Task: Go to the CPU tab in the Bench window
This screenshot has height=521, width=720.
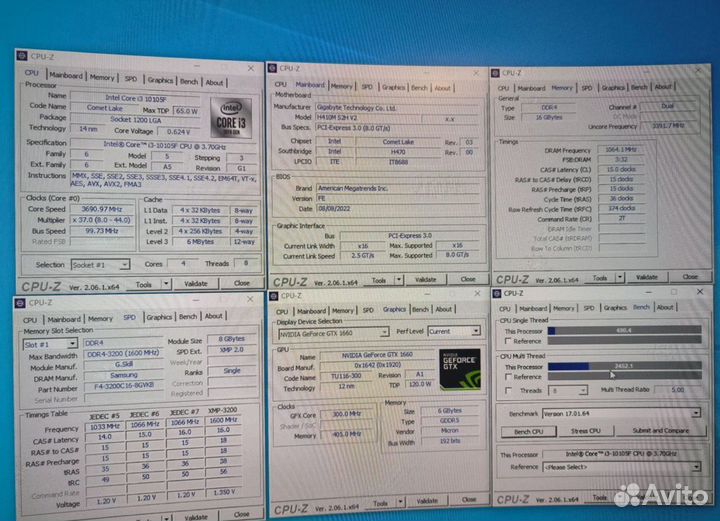Action: pyautogui.click(x=505, y=308)
